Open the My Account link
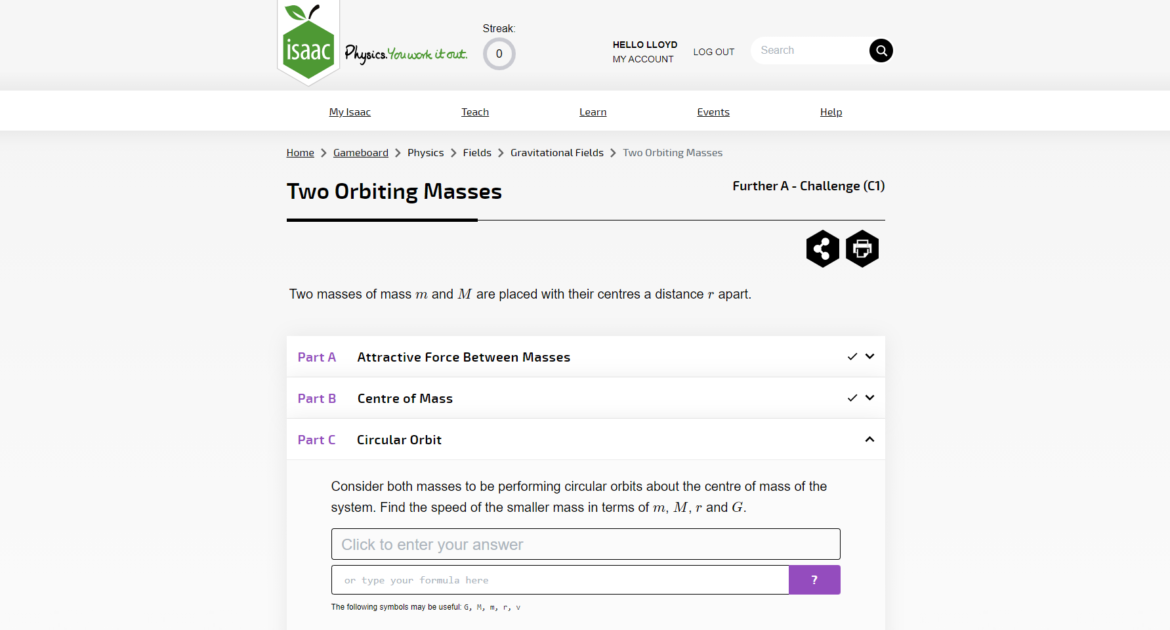The width and height of the screenshot is (1170, 630). 643,59
